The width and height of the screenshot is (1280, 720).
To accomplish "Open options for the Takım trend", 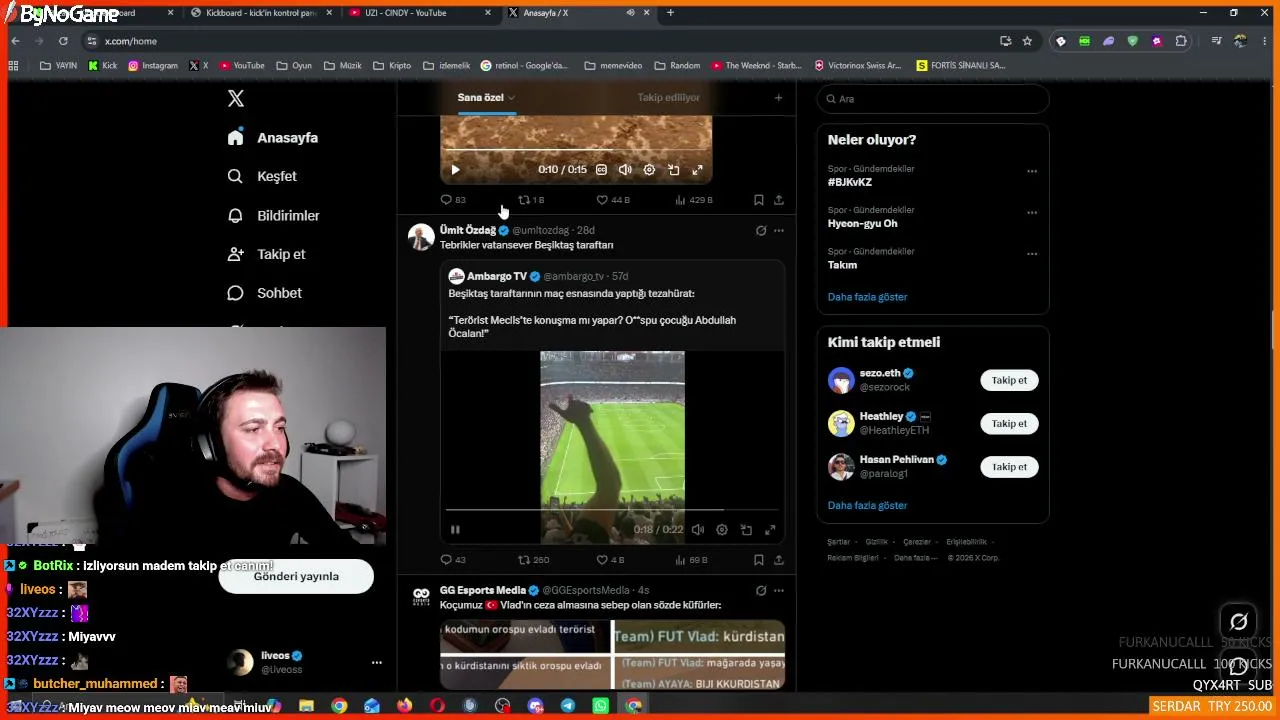I will click(1032, 253).
